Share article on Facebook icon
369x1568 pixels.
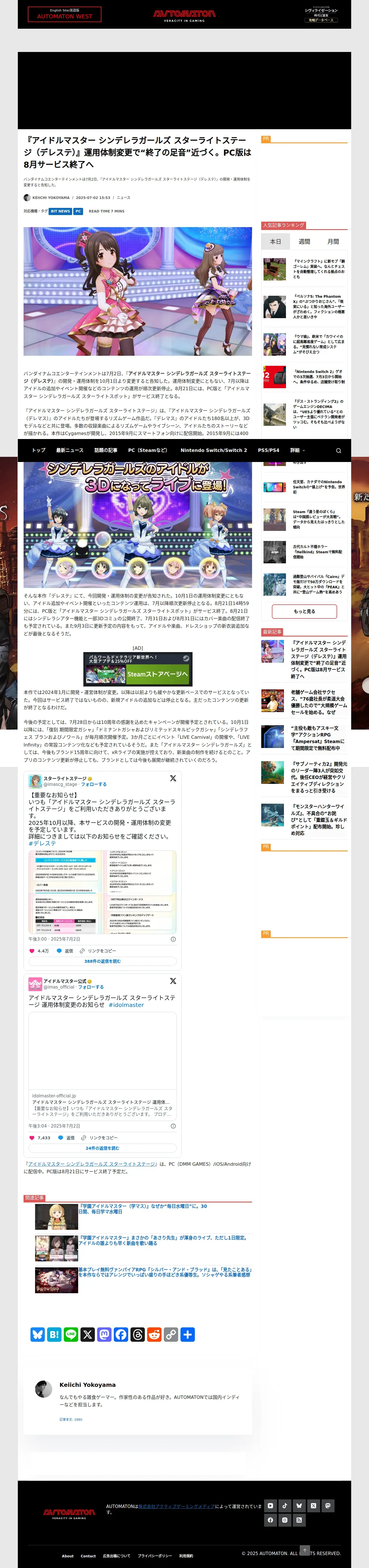[x=121, y=1334]
